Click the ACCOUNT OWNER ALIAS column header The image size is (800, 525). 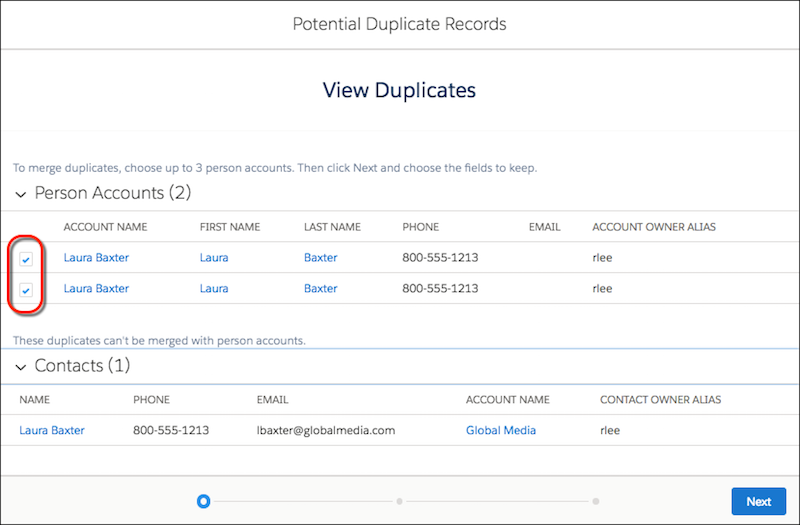pyautogui.click(x=654, y=227)
